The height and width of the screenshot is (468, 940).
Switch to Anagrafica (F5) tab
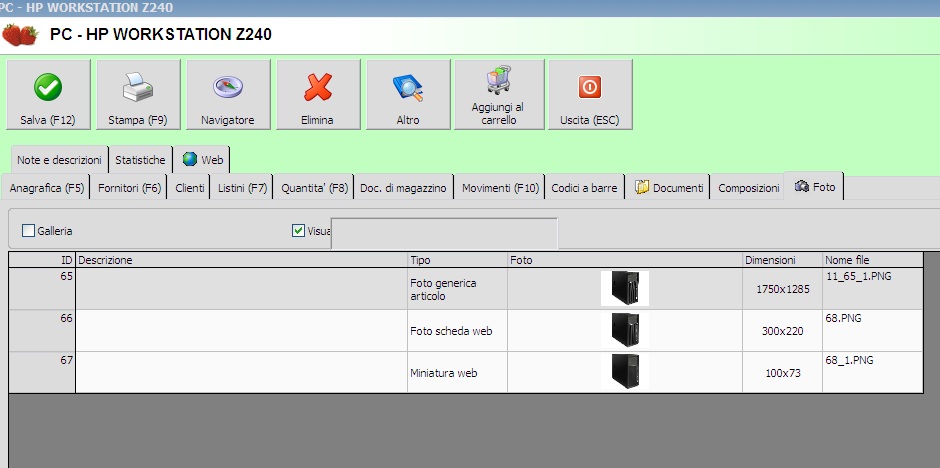coord(46,188)
